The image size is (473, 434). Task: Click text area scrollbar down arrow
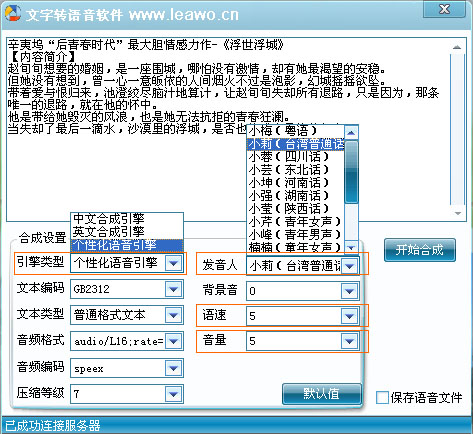[457, 213]
